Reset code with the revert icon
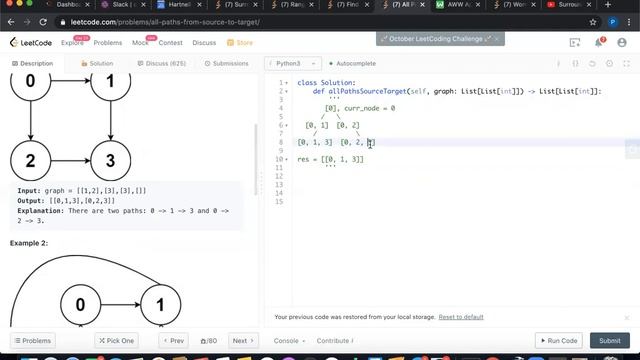 point(592,63)
